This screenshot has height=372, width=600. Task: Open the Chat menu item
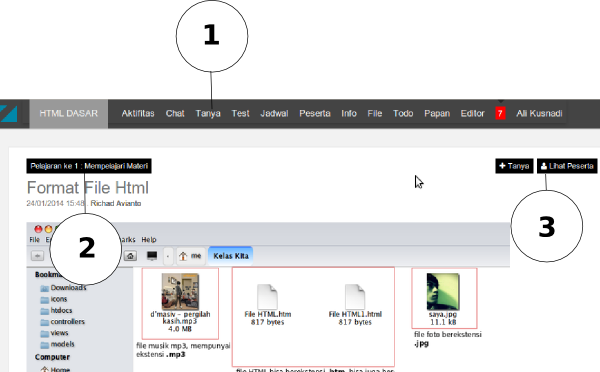[175, 114]
